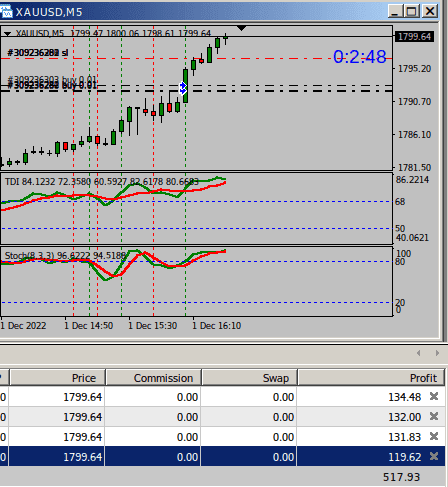
Task: Click profit value 132.00
Action: pyautogui.click(x=405, y=417)
